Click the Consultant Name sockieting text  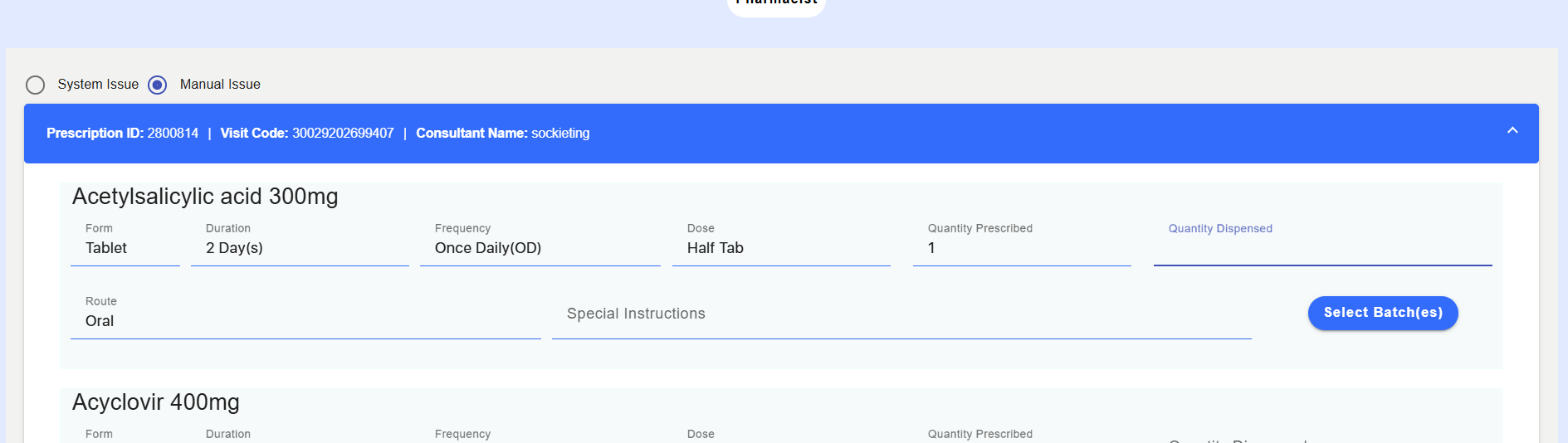(x=503, y=134)
